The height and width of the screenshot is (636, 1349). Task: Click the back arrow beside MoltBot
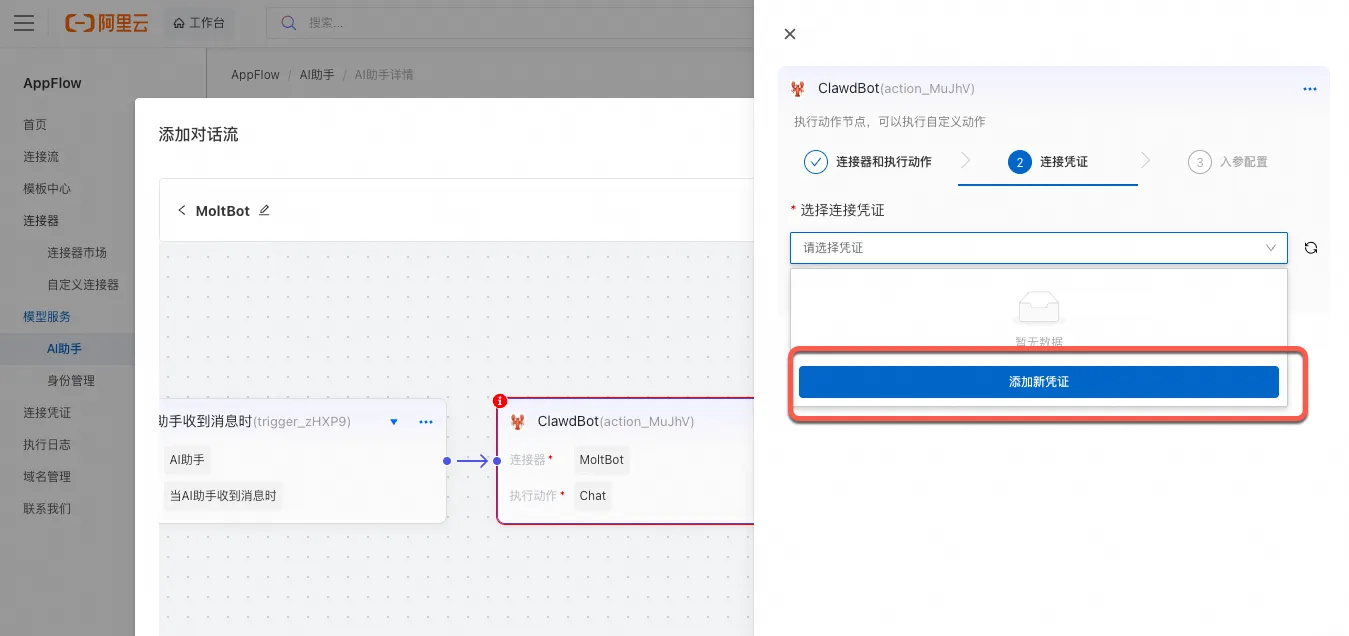(x=182, y=210)
